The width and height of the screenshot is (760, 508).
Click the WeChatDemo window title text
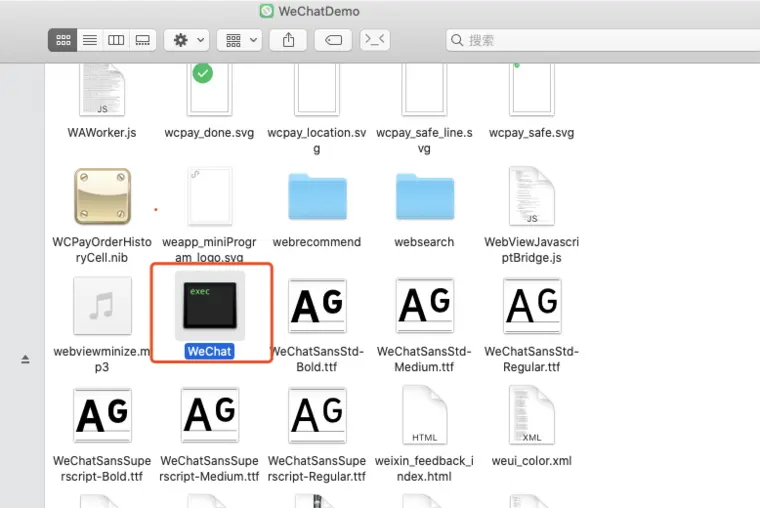[319, 11]
